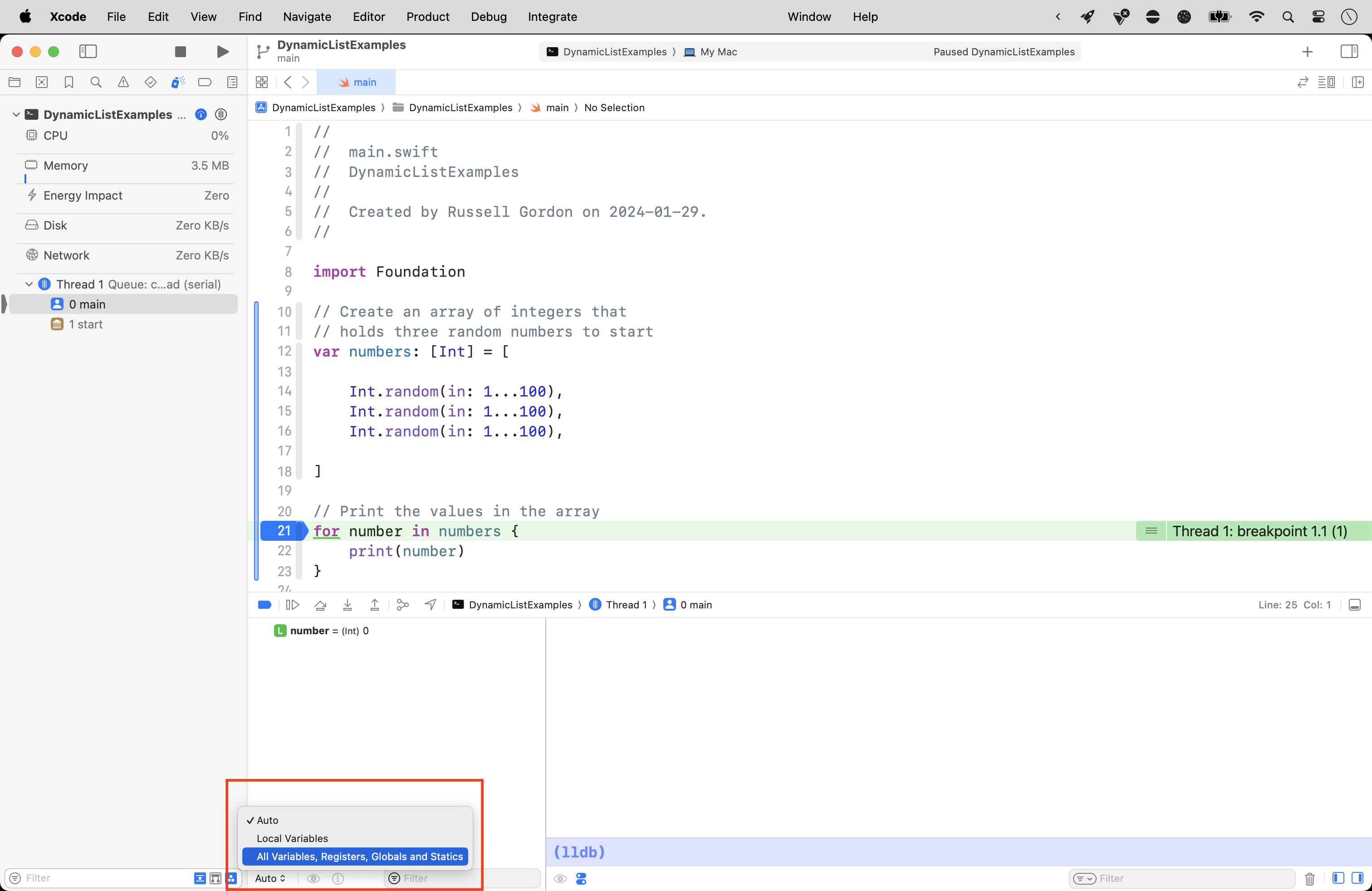Screen dimensions: 1372x891
Task: Click the Step Into debug icon
Action: coord(348,605)
